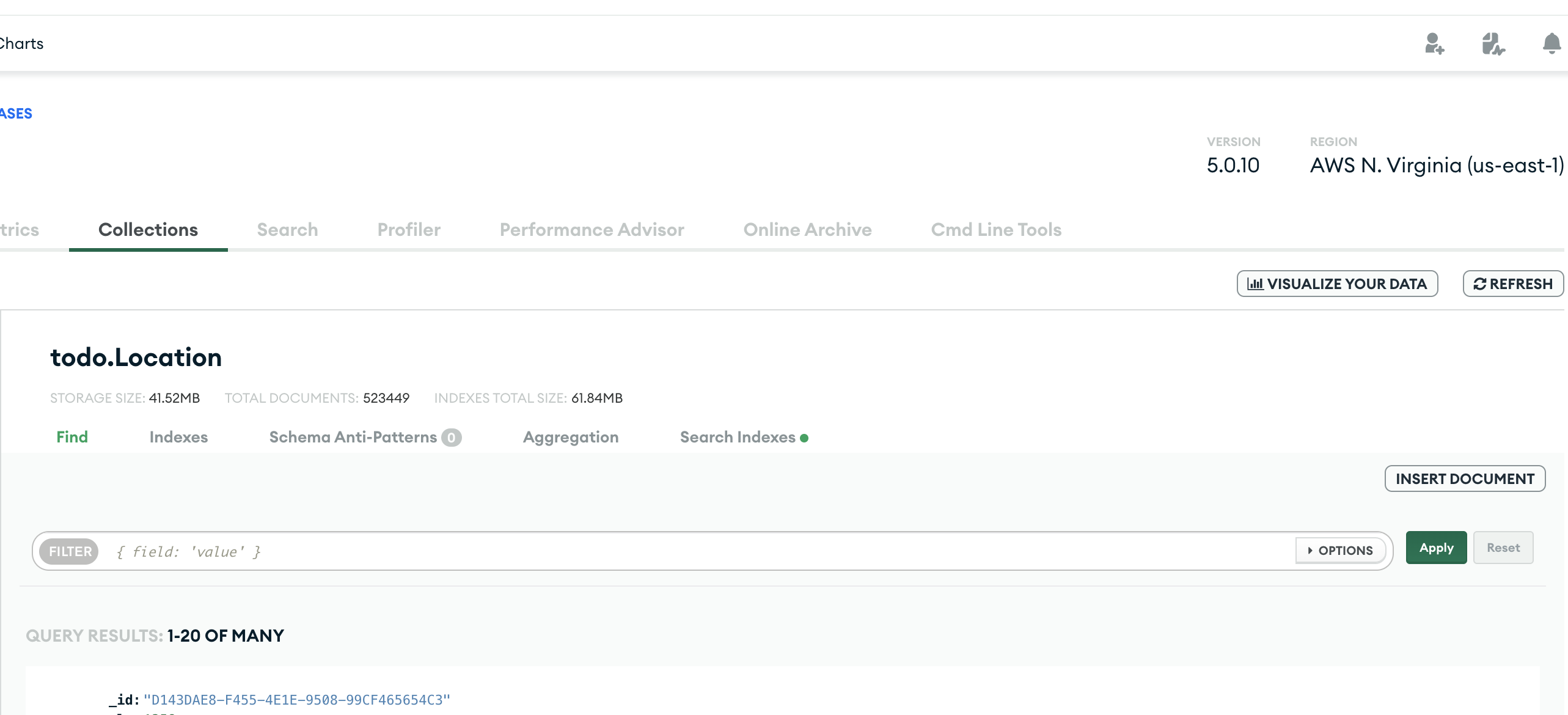1568x715 pixels.
Task: Select the Cmd Line Tools tab
Action: tap(996, 230)
